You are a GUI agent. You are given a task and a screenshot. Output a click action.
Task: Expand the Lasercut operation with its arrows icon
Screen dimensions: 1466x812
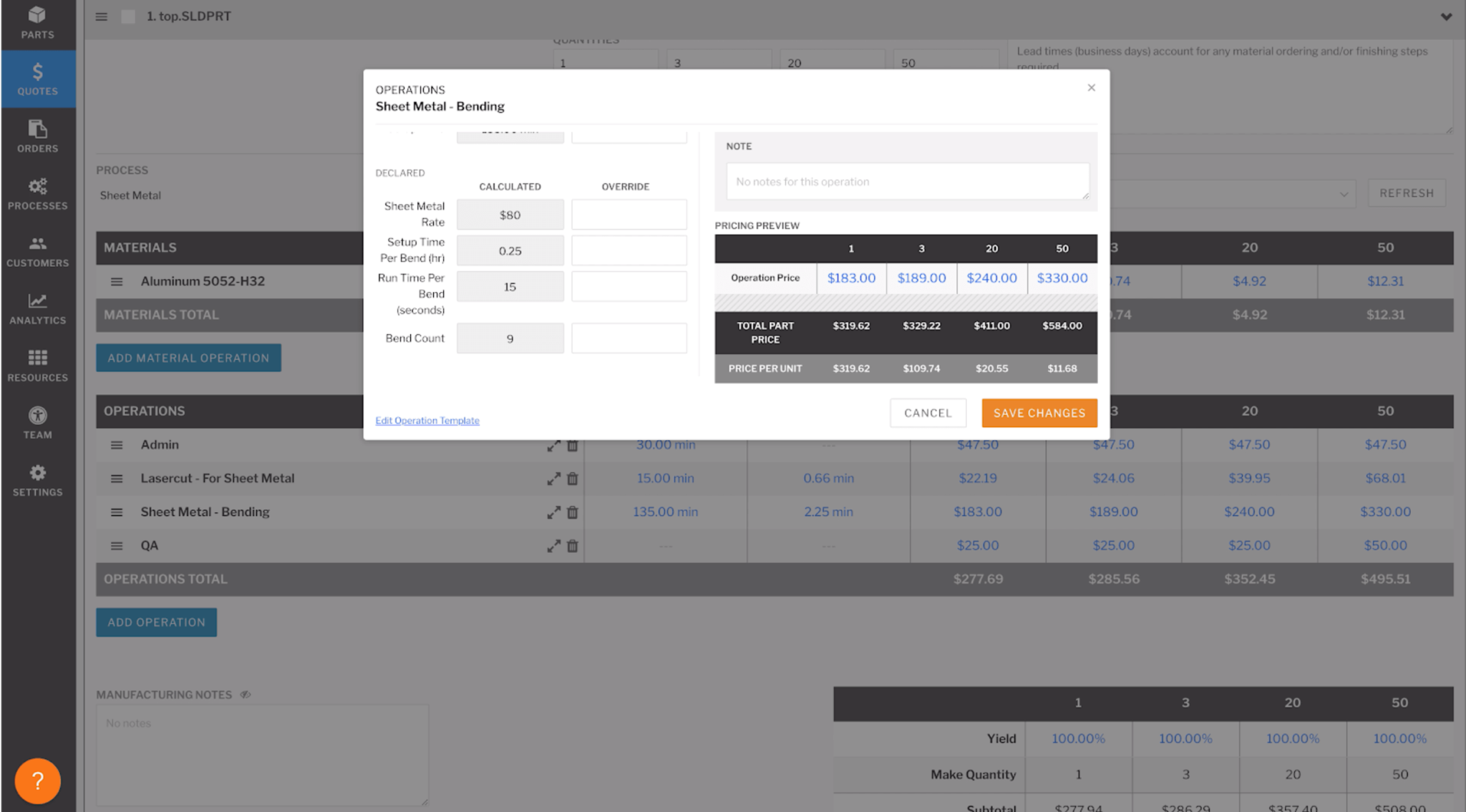click(x=553, y=478)
